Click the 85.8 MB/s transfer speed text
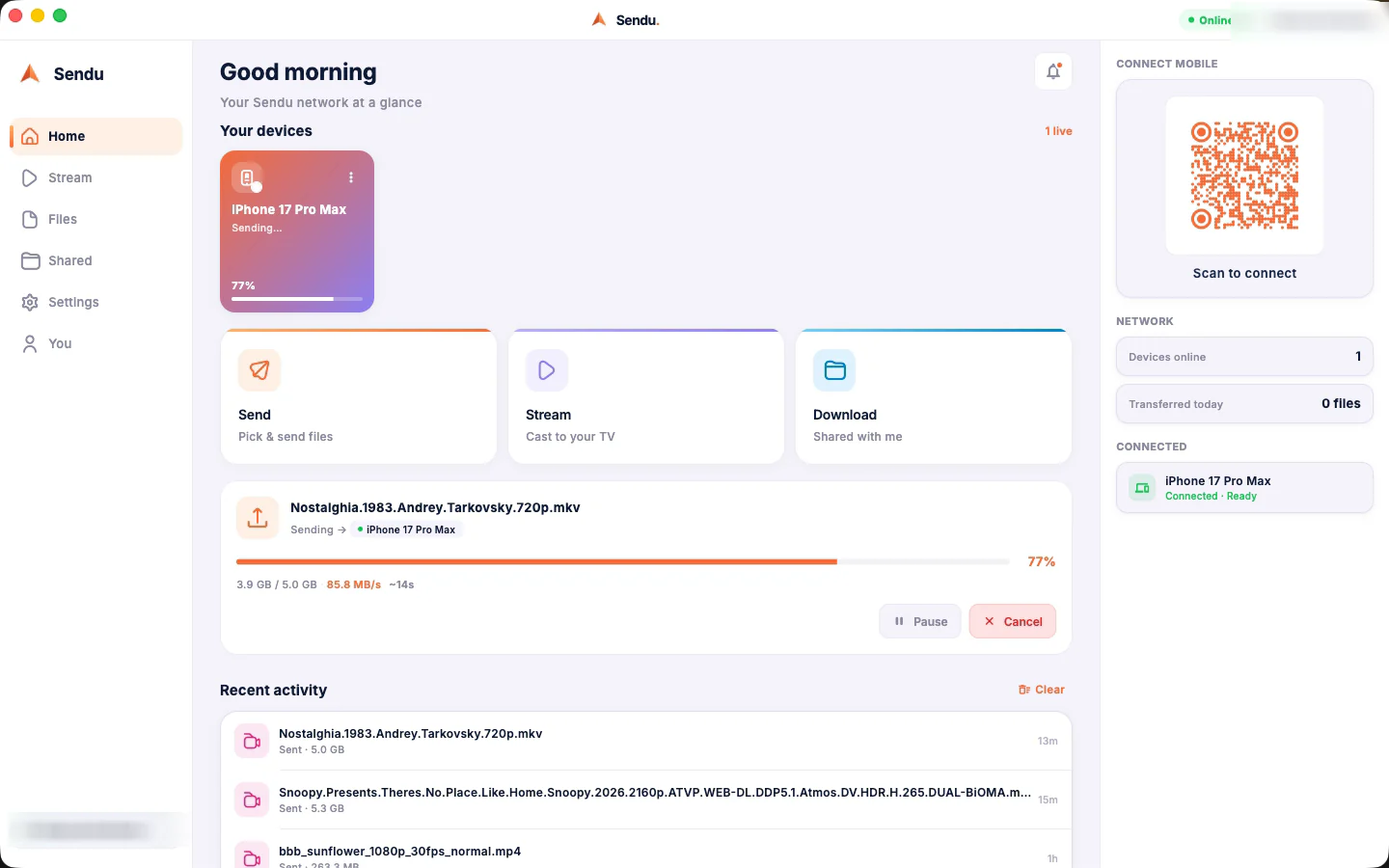 pyautogui.click(x=354, y=584)
